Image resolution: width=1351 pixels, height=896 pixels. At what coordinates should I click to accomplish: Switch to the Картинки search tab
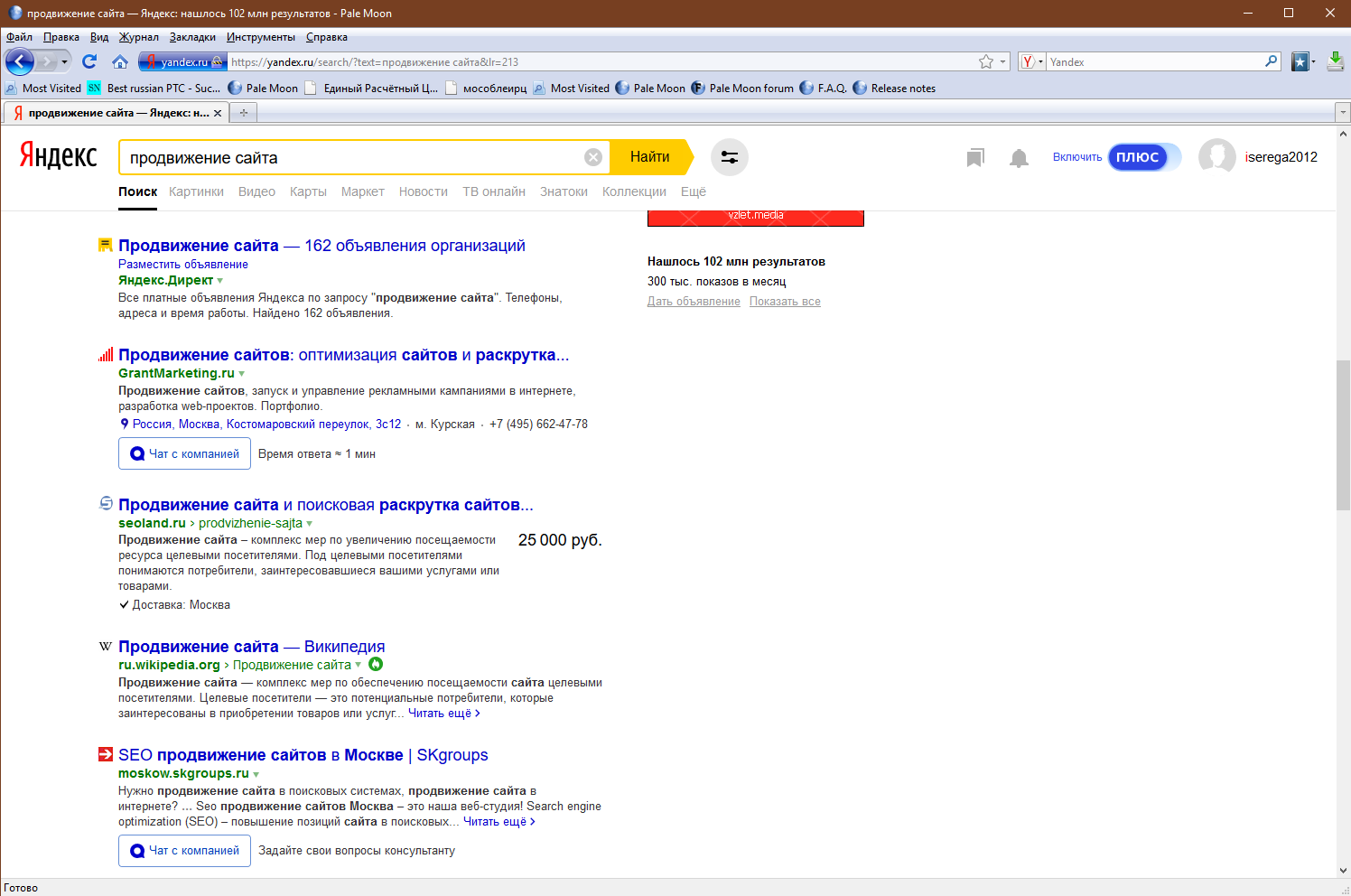pos(196,191)
